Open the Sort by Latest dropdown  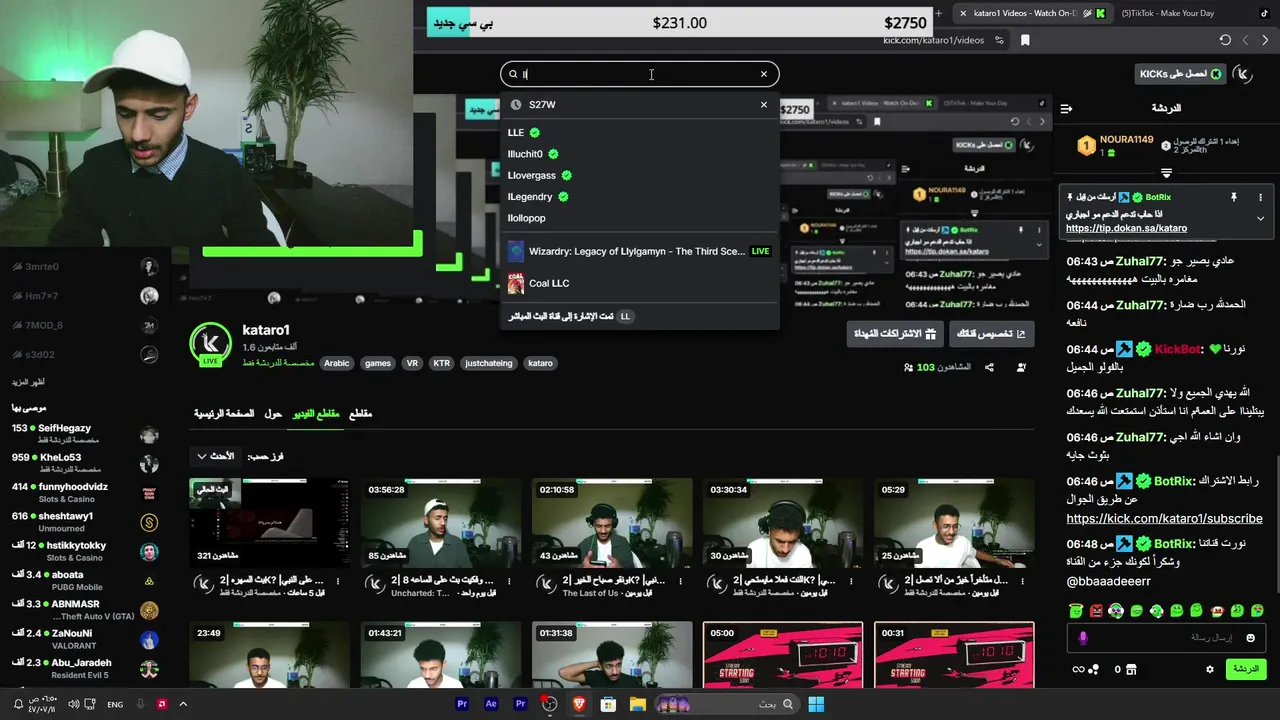tap(215, 456)
